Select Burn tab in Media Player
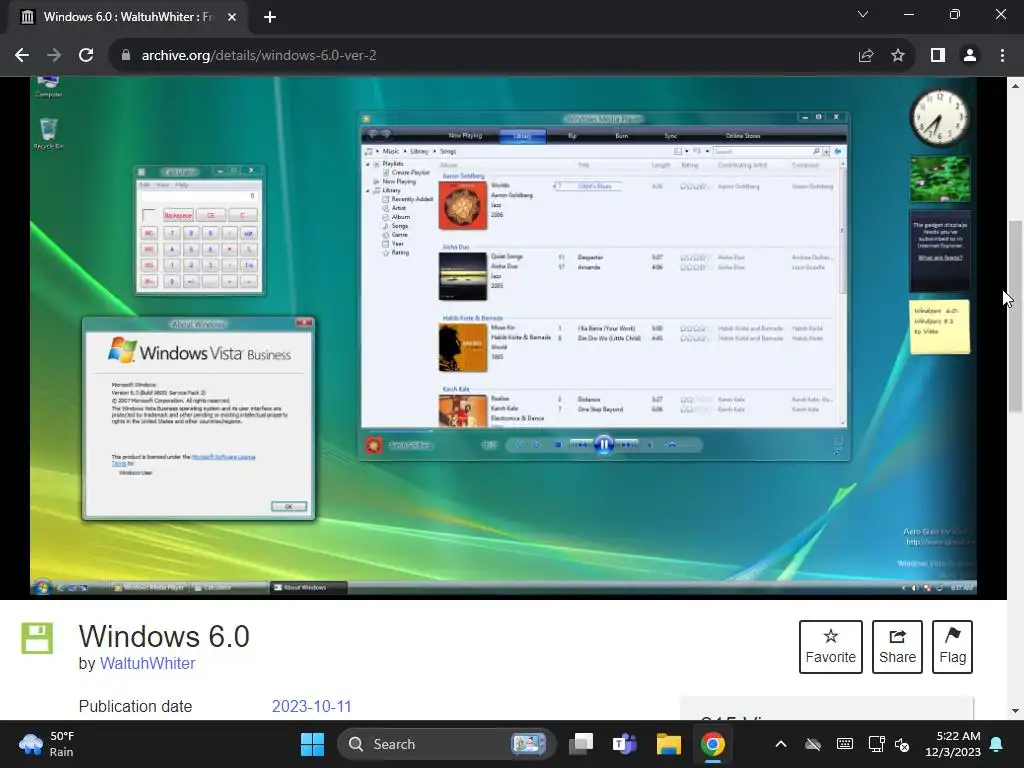 point(622,136)
